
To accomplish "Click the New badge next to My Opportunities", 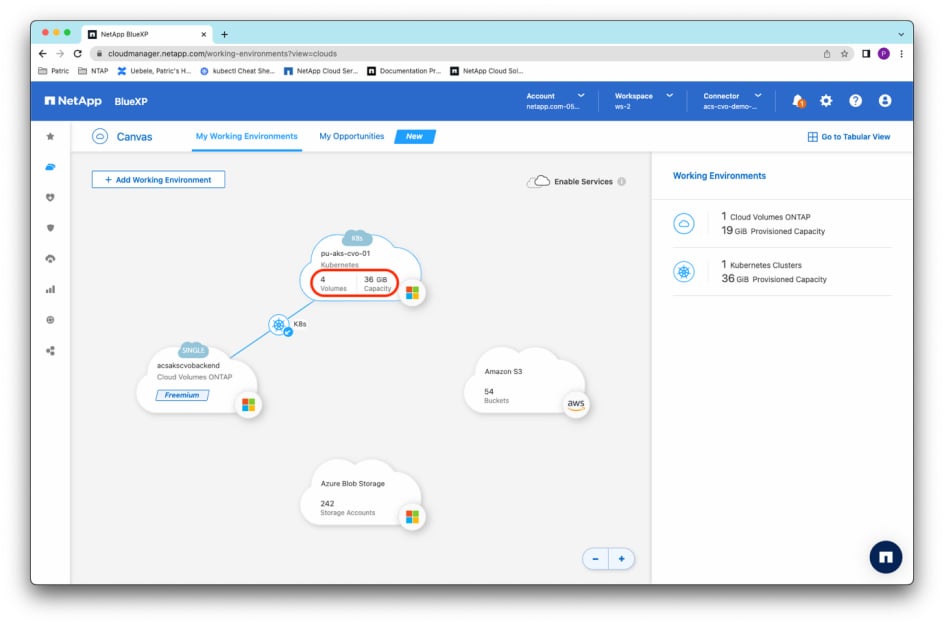I will click(415, 137).
